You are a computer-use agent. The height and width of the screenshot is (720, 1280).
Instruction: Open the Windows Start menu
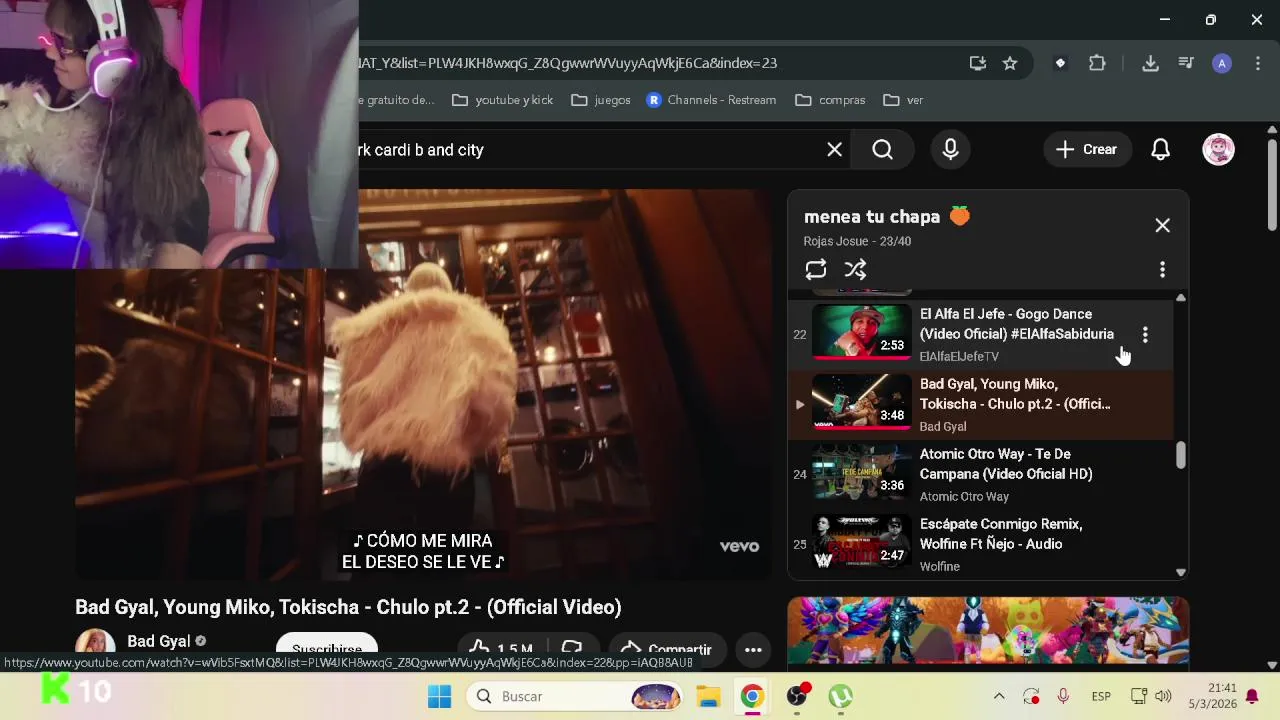click(439, 696)
